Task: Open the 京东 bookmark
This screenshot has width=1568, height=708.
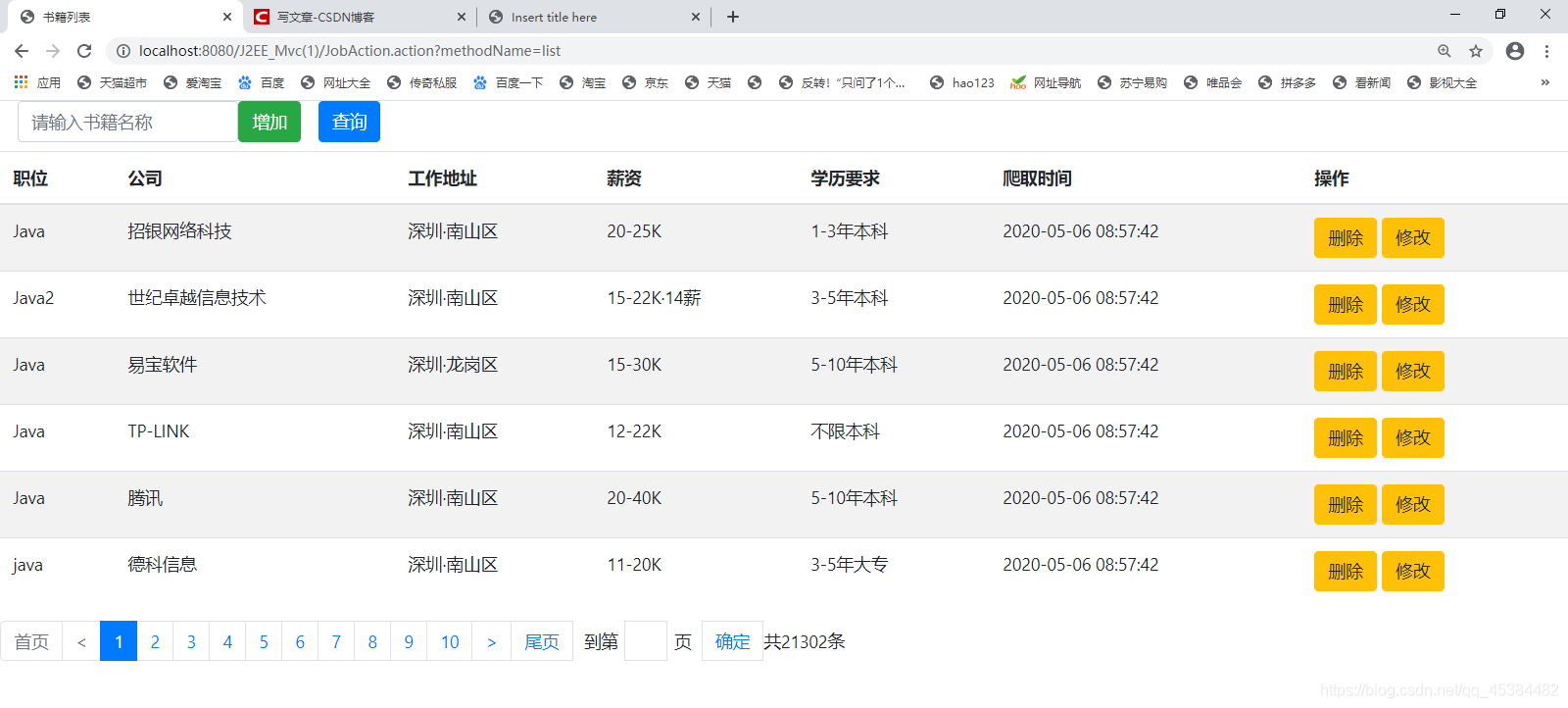Action: coord(645,82)
